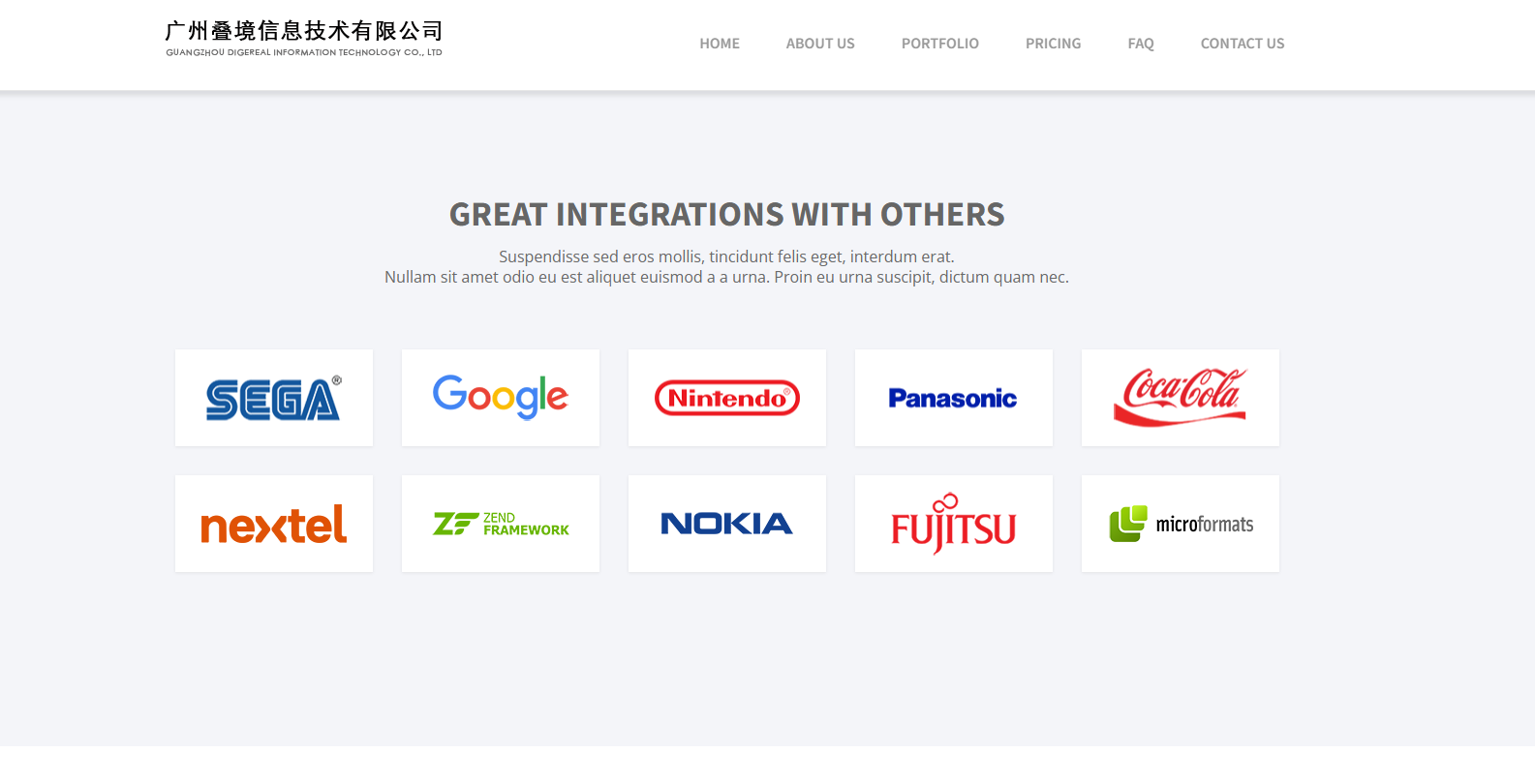1535x784 pixels.
Task: Open the microformats logo tile
Action: click(1180, 524)
